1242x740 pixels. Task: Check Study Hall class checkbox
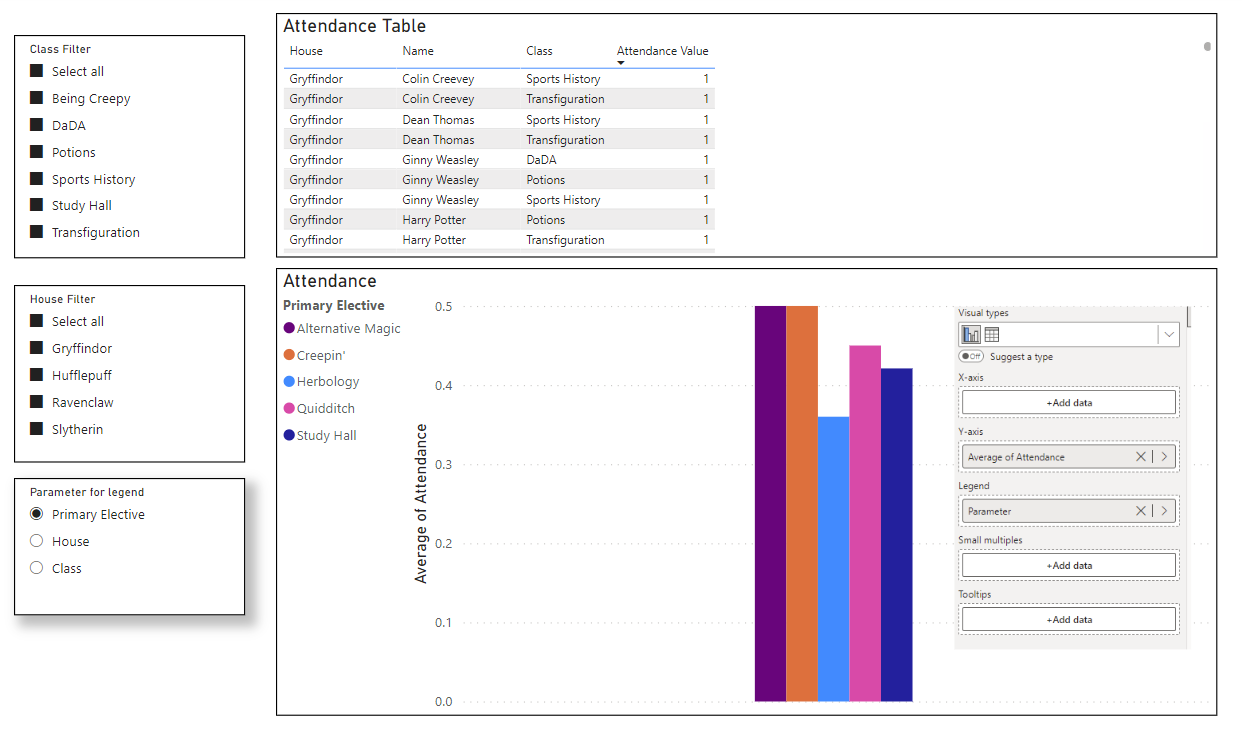[x=37, y=205]
